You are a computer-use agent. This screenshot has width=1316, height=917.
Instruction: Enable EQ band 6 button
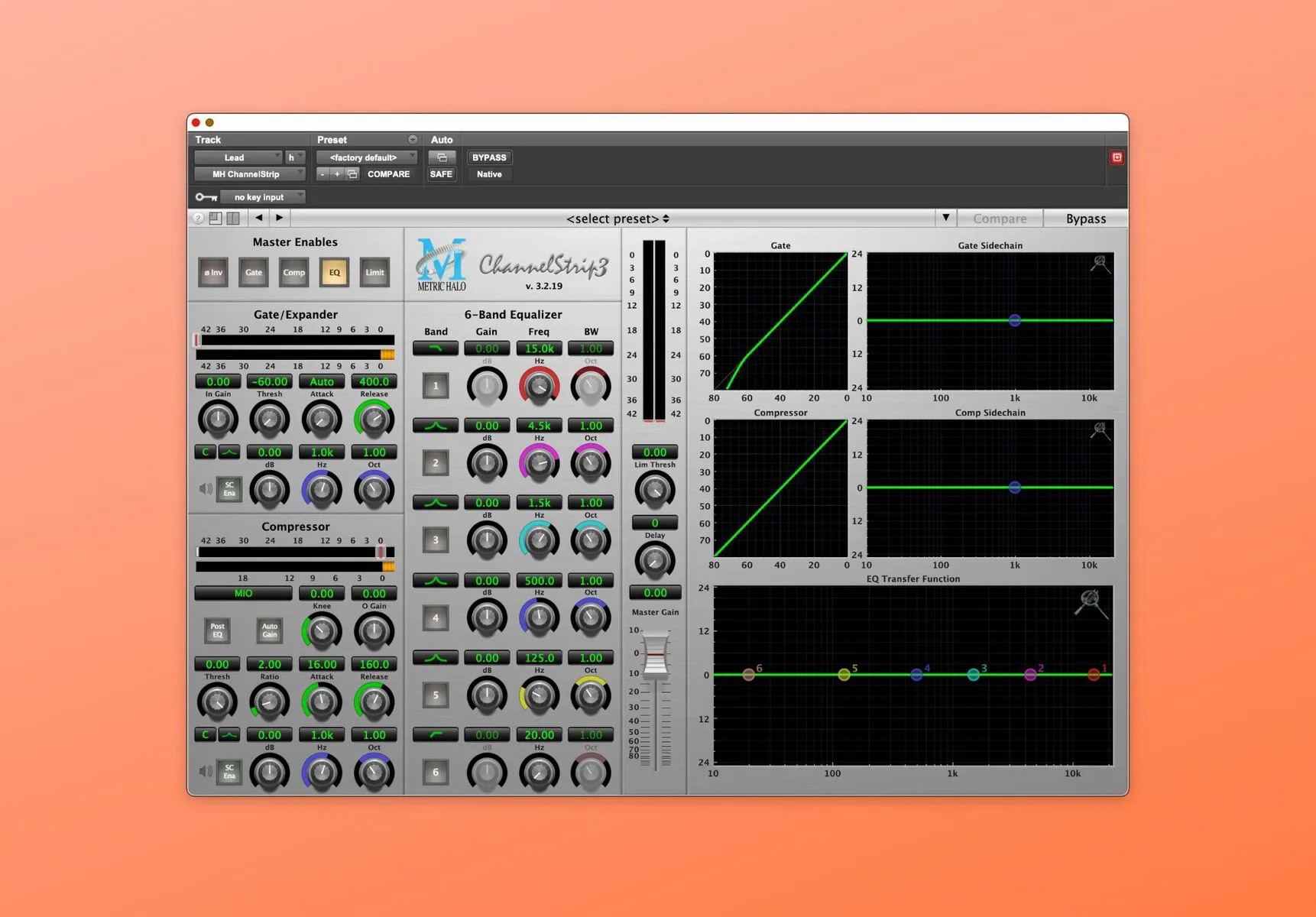[436, 773]
